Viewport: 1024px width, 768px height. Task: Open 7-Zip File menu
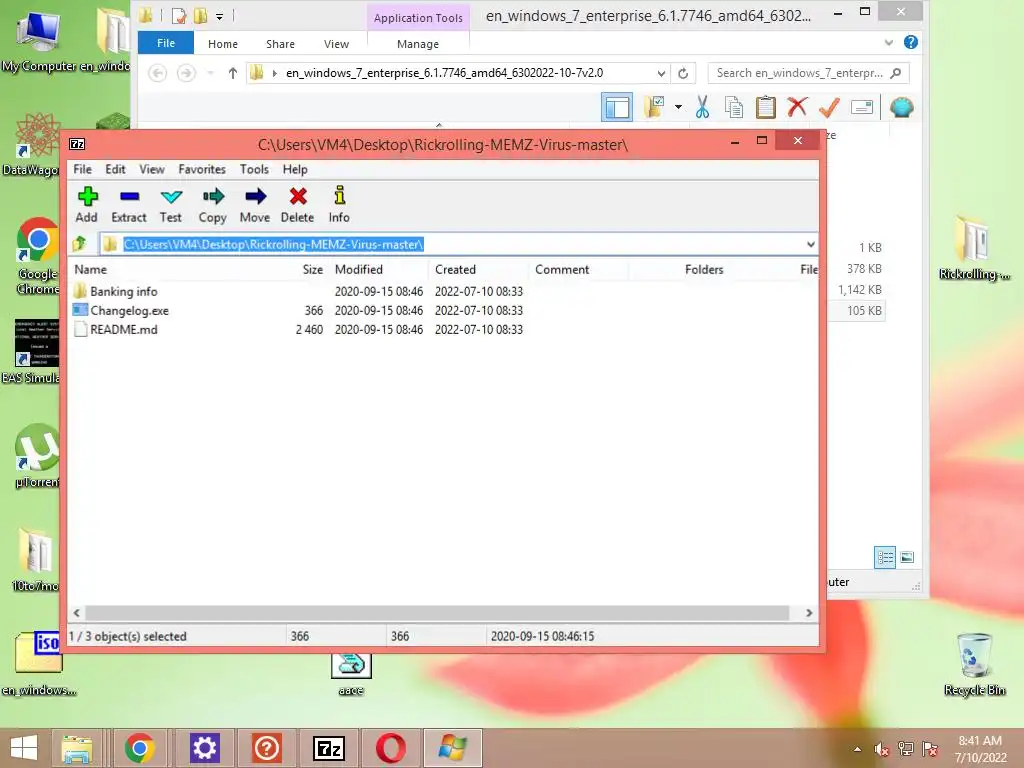click(x=82, y=169)
